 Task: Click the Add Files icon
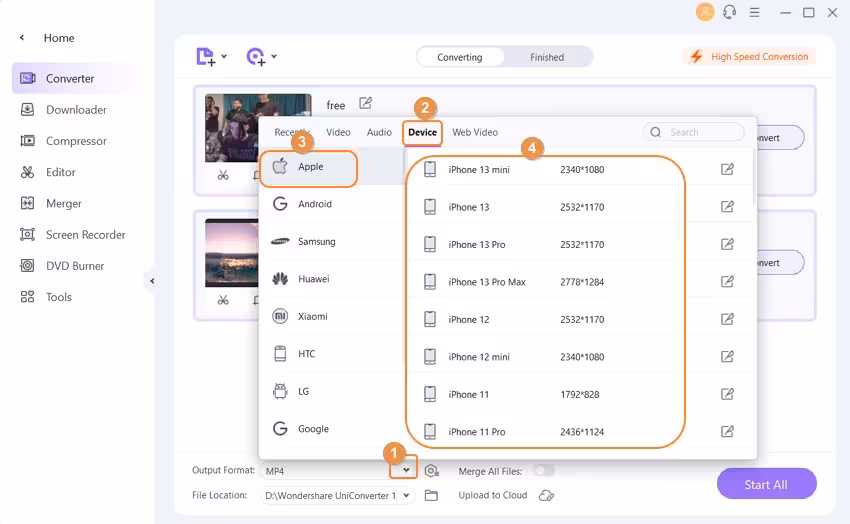tap(205, 56)
